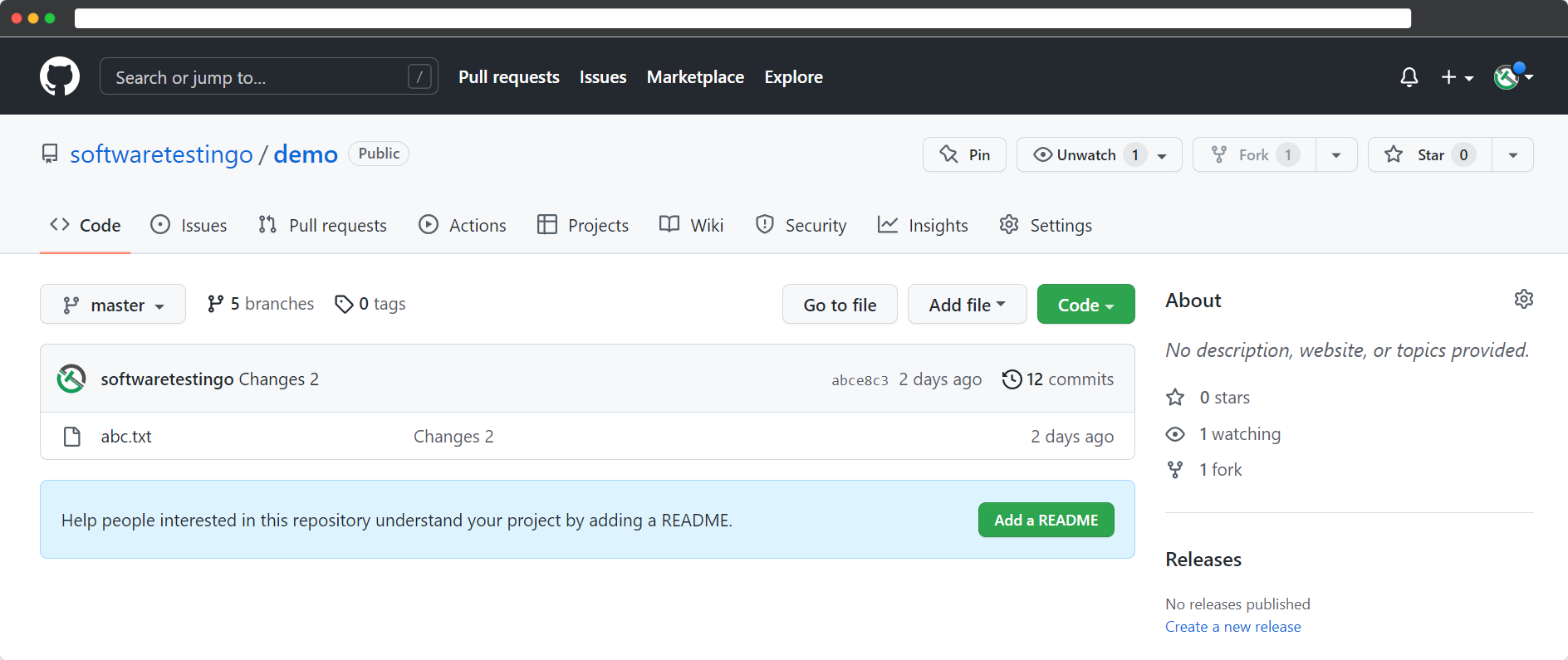Image resolution: width=1568 pixels, height=660 pixels.
Task: Open the plus create-new menu
Action: pyautogui.click(x=1457, y=77)
